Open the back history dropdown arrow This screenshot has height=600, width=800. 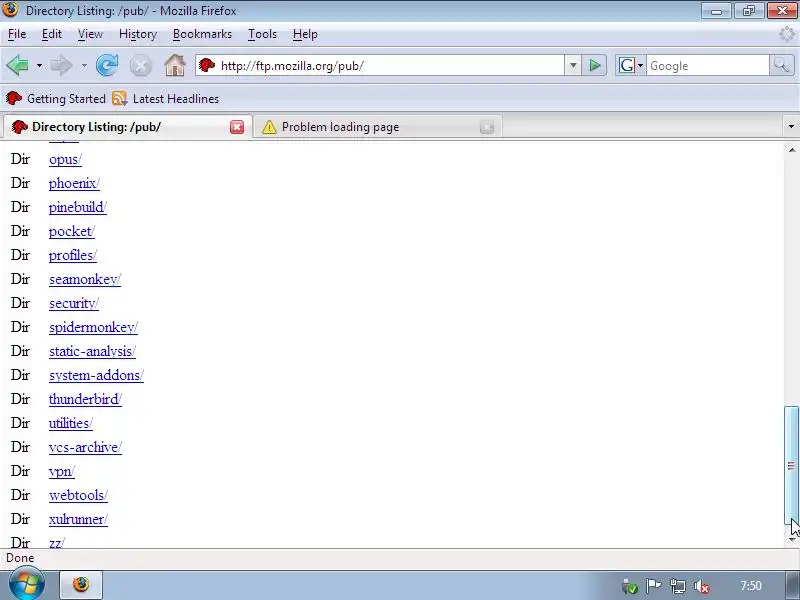click(x=39, y=66)
